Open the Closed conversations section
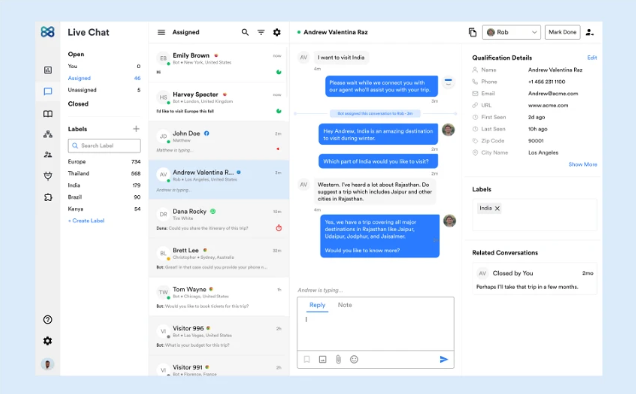The height and width of the screenshot is (394, 636). (78, 104)
